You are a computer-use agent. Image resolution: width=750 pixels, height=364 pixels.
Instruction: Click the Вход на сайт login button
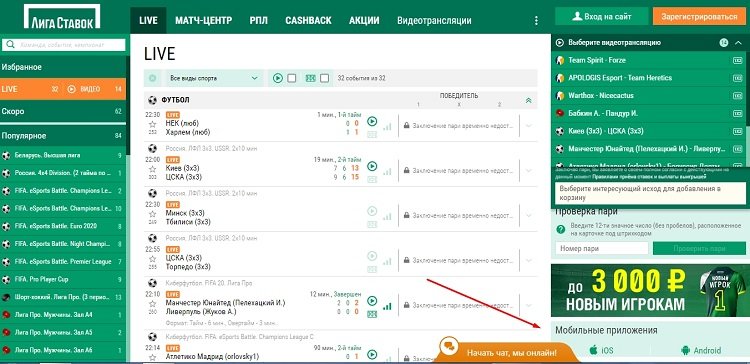click(x=602, y=16)
